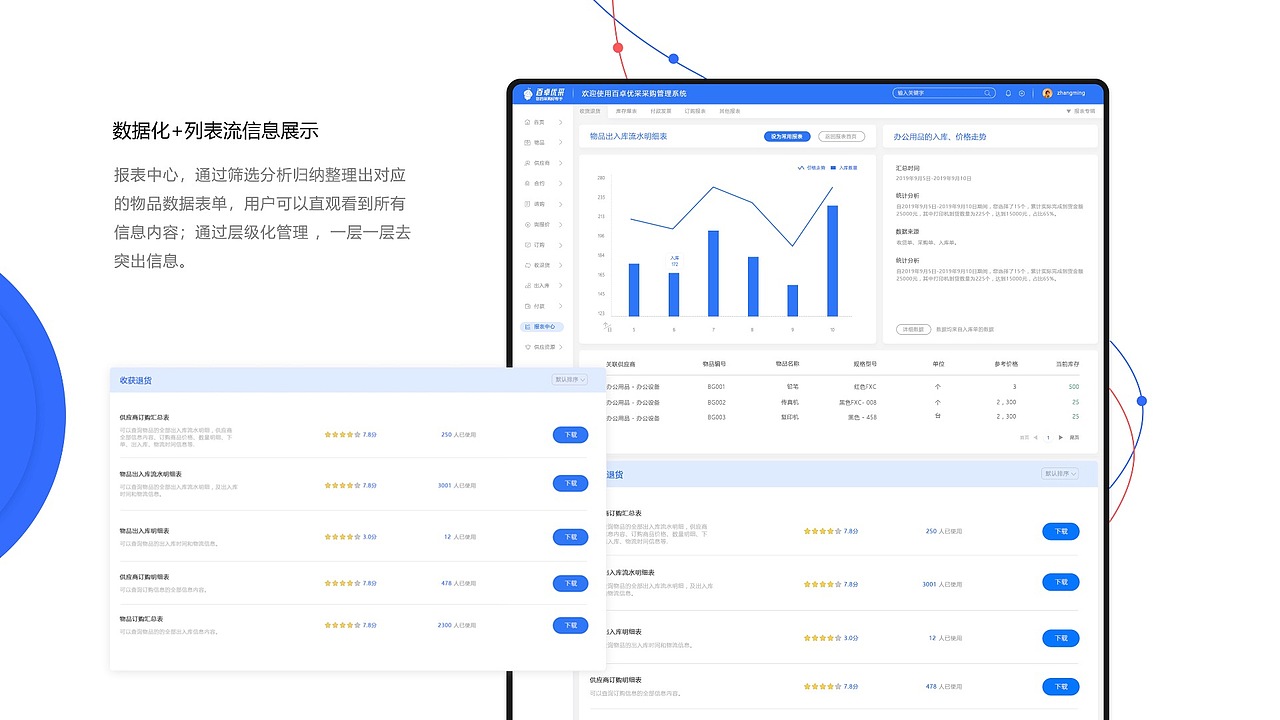Click the circular plus icon in header
This screenshot has width=1280, height=720.
point(1021,93)
